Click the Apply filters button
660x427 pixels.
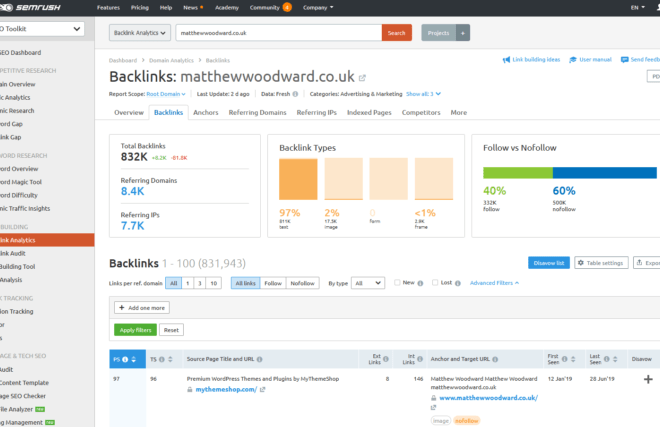pyautogui.click(x=135, y=330)
